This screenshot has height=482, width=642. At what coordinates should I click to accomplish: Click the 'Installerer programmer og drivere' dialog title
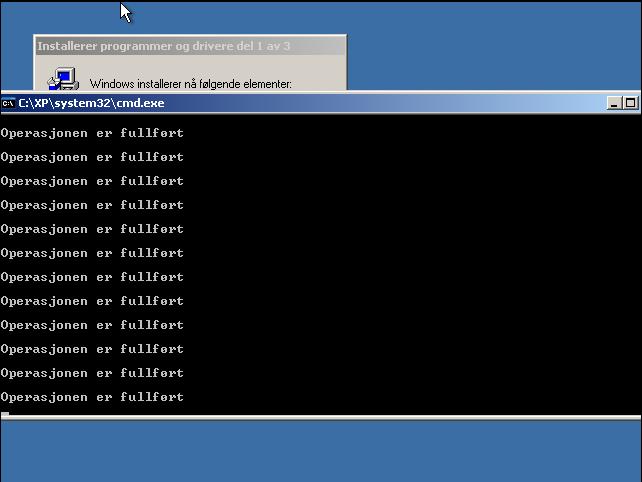pos(164,46)
